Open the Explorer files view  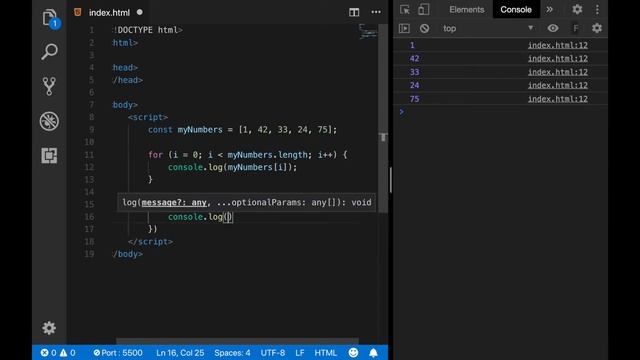[x=49, y=18]
